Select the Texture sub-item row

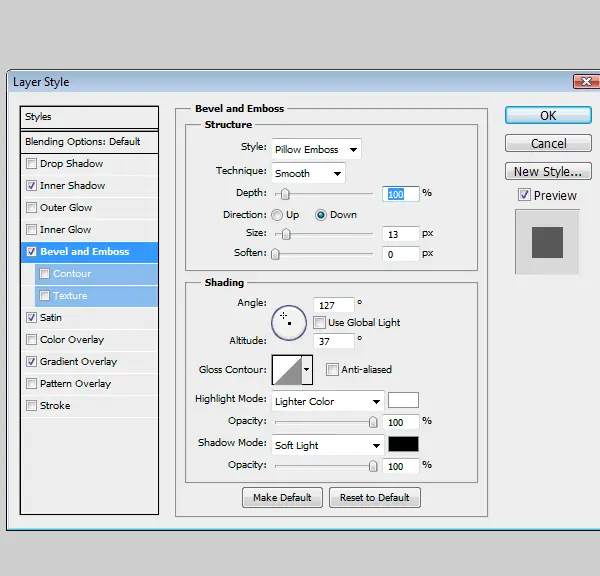pyautogui.click(x=96, y=296)
